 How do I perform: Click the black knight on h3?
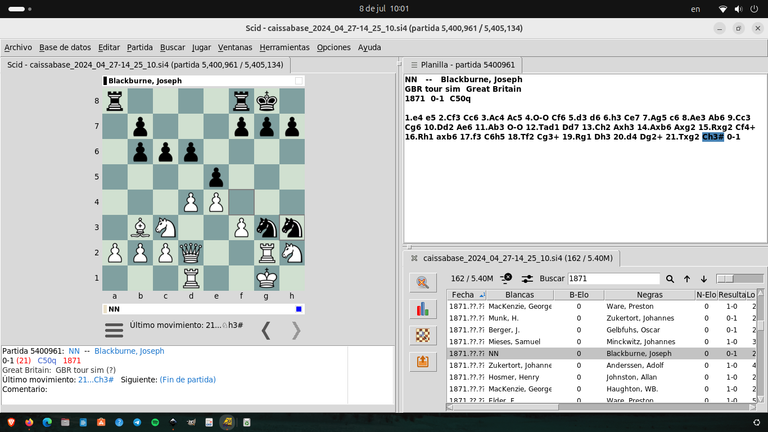(292, 227)
